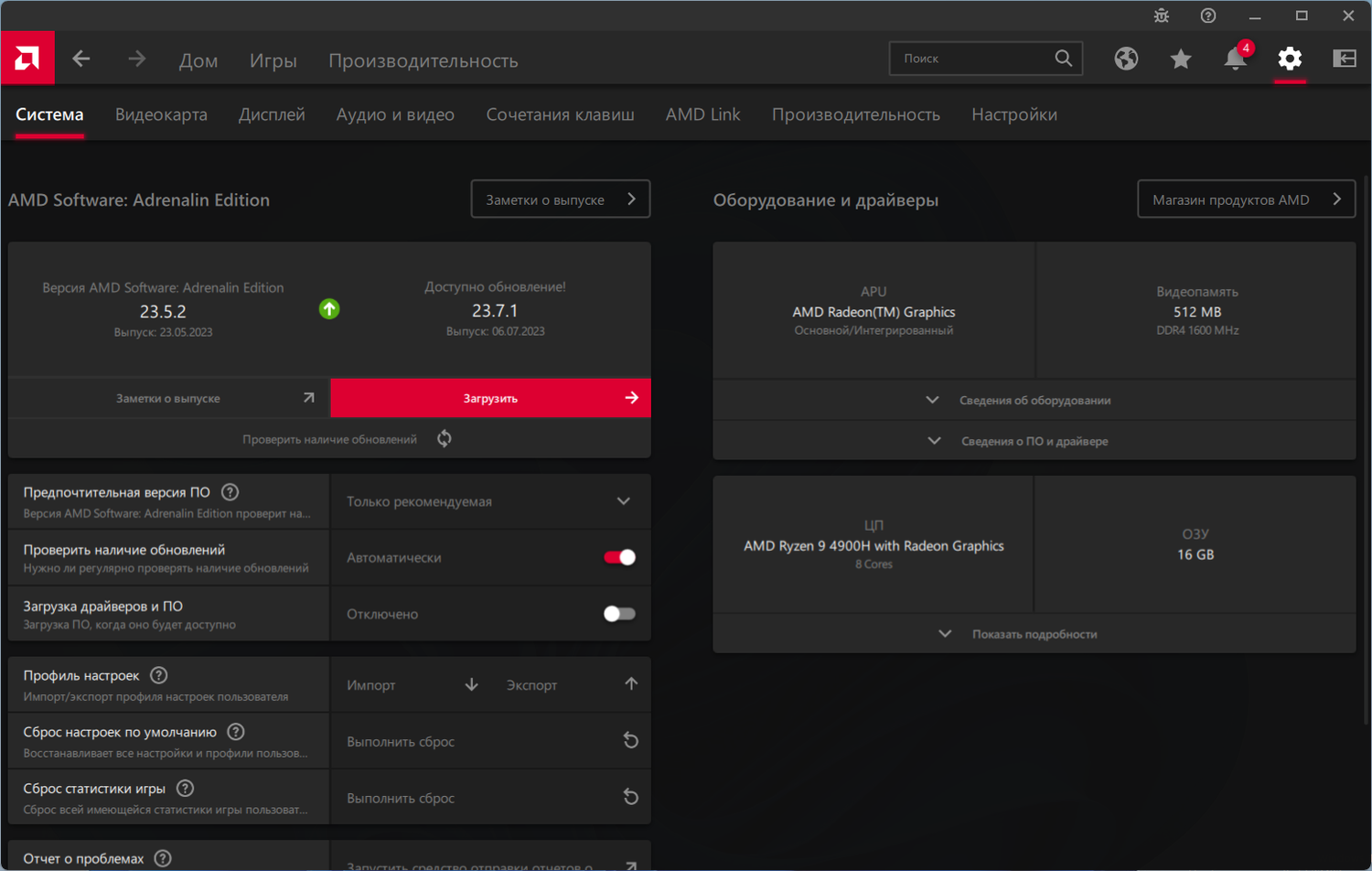The height and width of the screenshot is (871, 1372).
Task: Click Проверить наличие обновлений link
Action: point(329,439)
